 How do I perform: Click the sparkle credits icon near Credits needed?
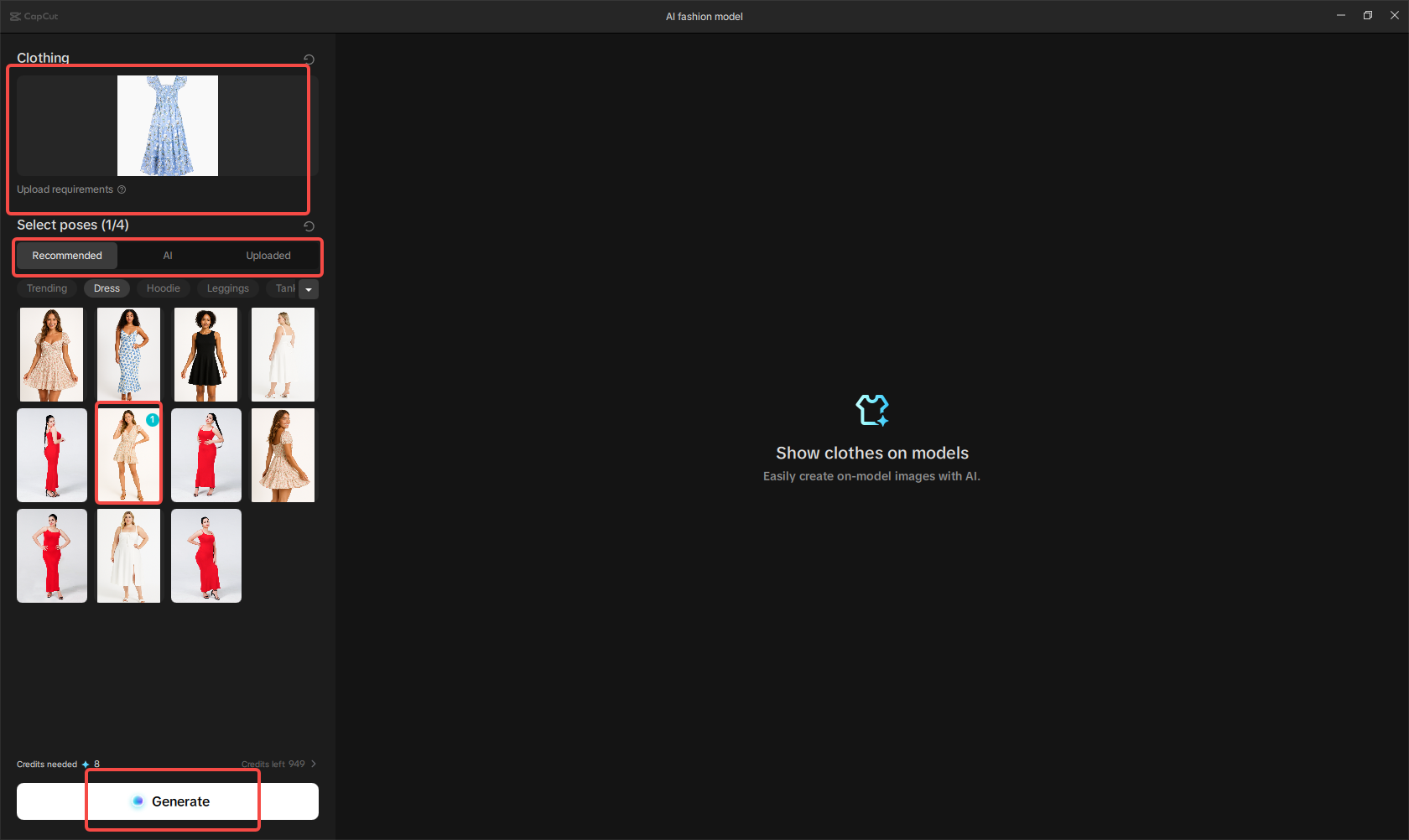pos(85,764)
